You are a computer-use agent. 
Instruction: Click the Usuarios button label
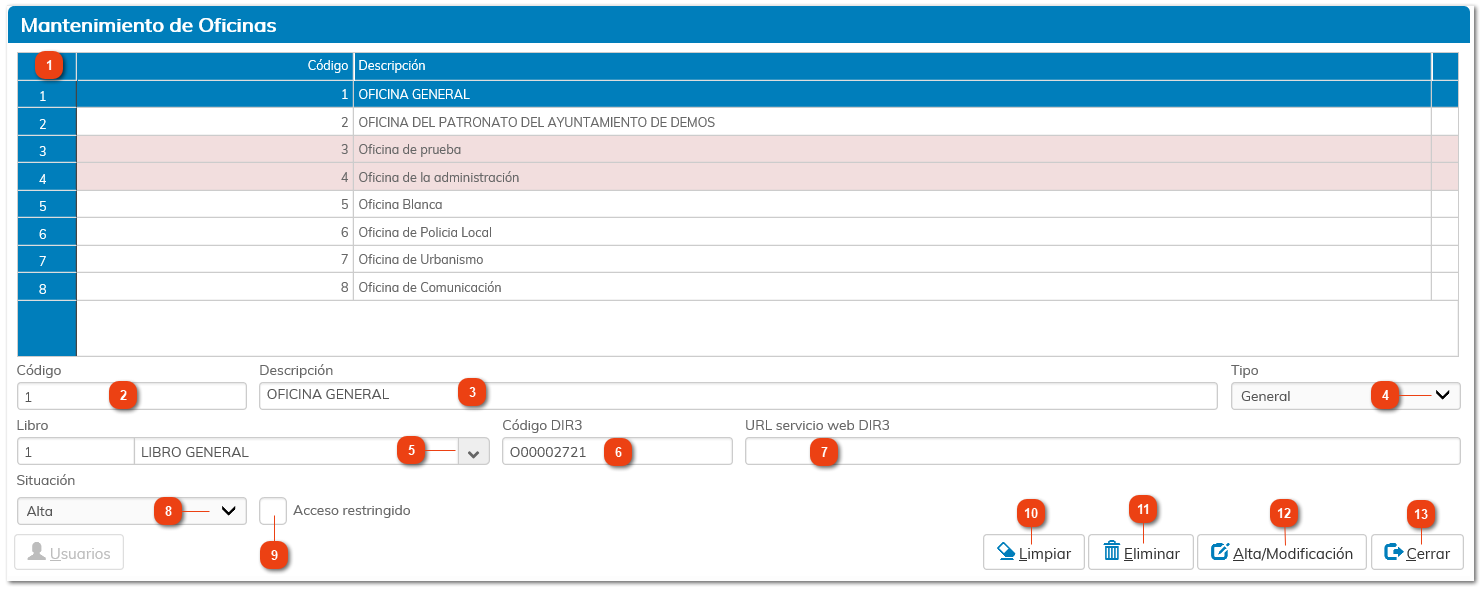pyautogui.click(x=81, y=553)
